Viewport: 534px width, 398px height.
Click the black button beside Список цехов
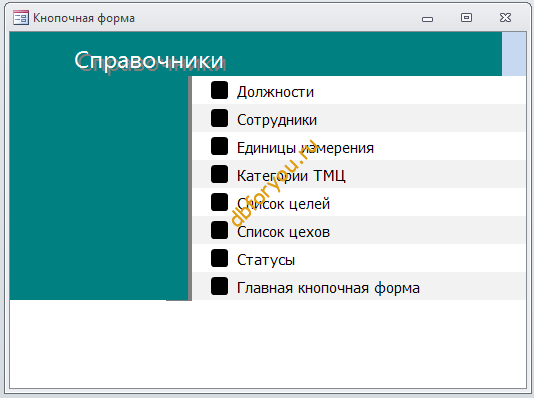[x=219, y=230]
